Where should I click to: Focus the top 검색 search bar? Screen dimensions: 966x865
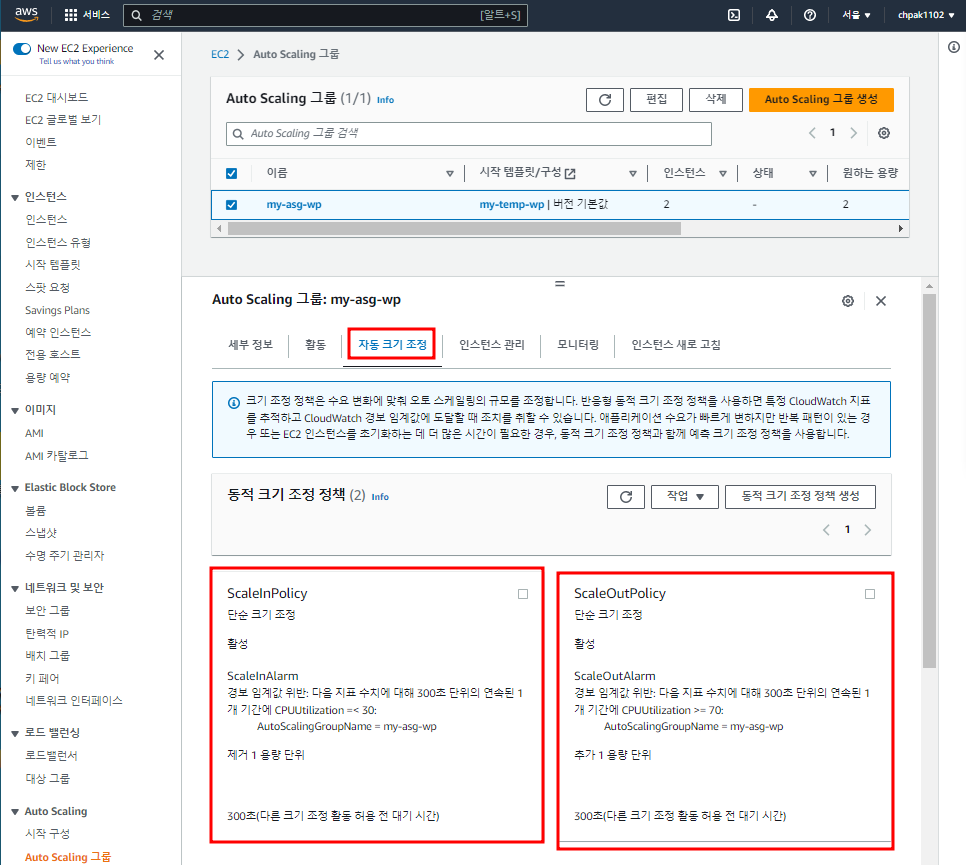[x=325, y=15]
